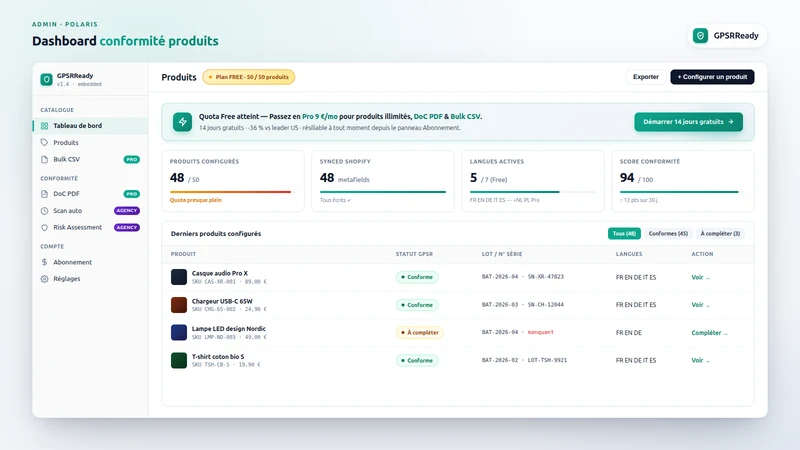800x450 pixels.
Task: Click Voir for Casque audio Pro X
Action: 700,277
